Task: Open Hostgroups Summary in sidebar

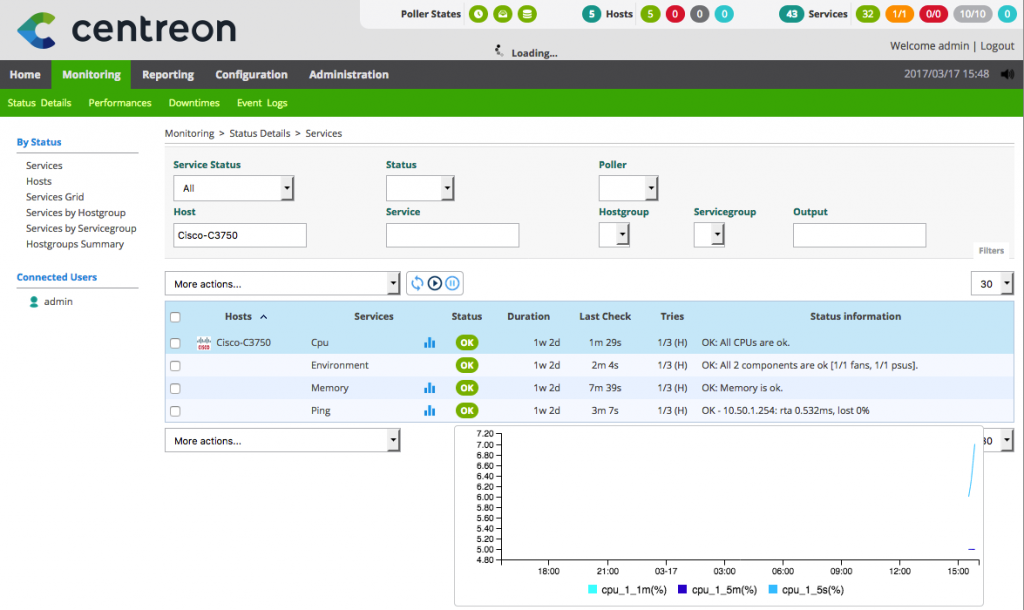Action: point(75,244)
